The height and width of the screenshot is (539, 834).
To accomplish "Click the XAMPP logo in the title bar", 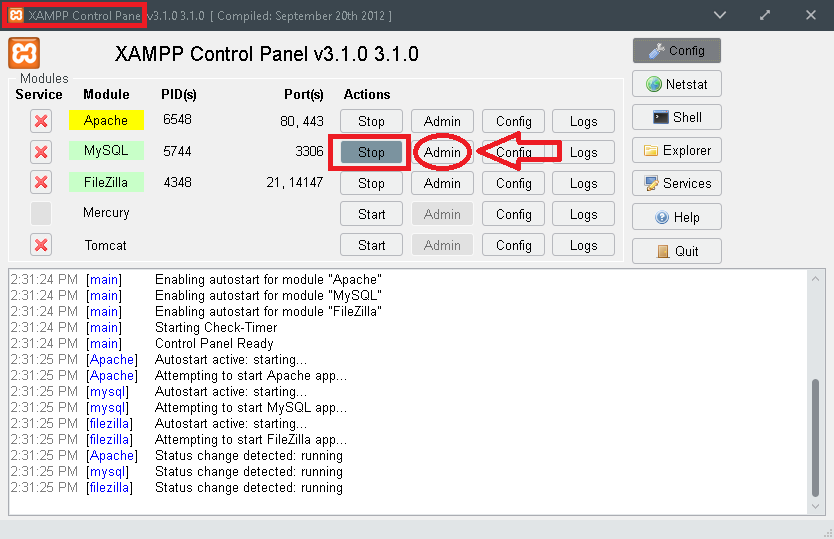I will [16, 15].
